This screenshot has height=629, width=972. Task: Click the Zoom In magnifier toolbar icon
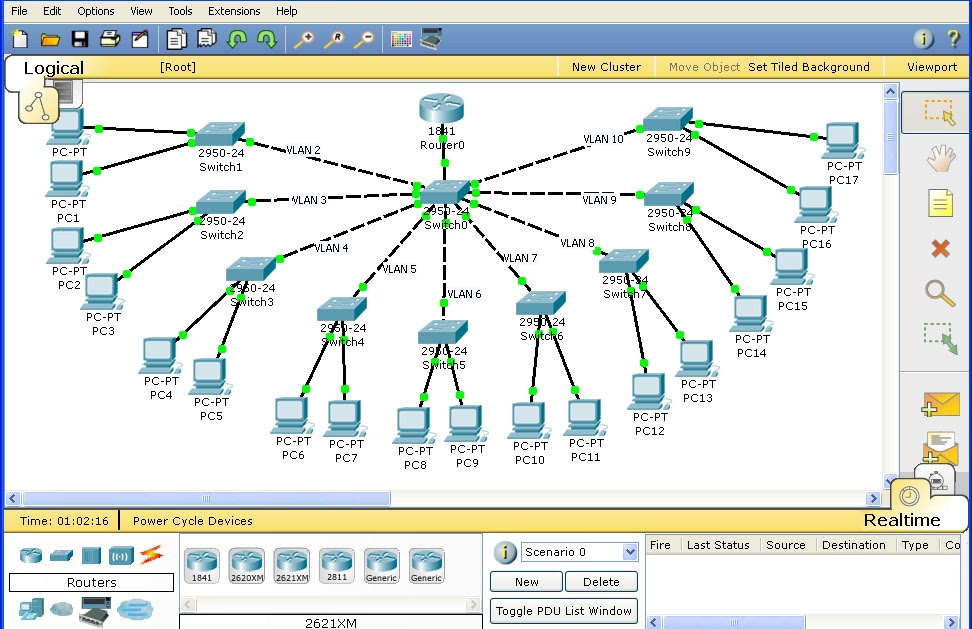tap(303, 38)
